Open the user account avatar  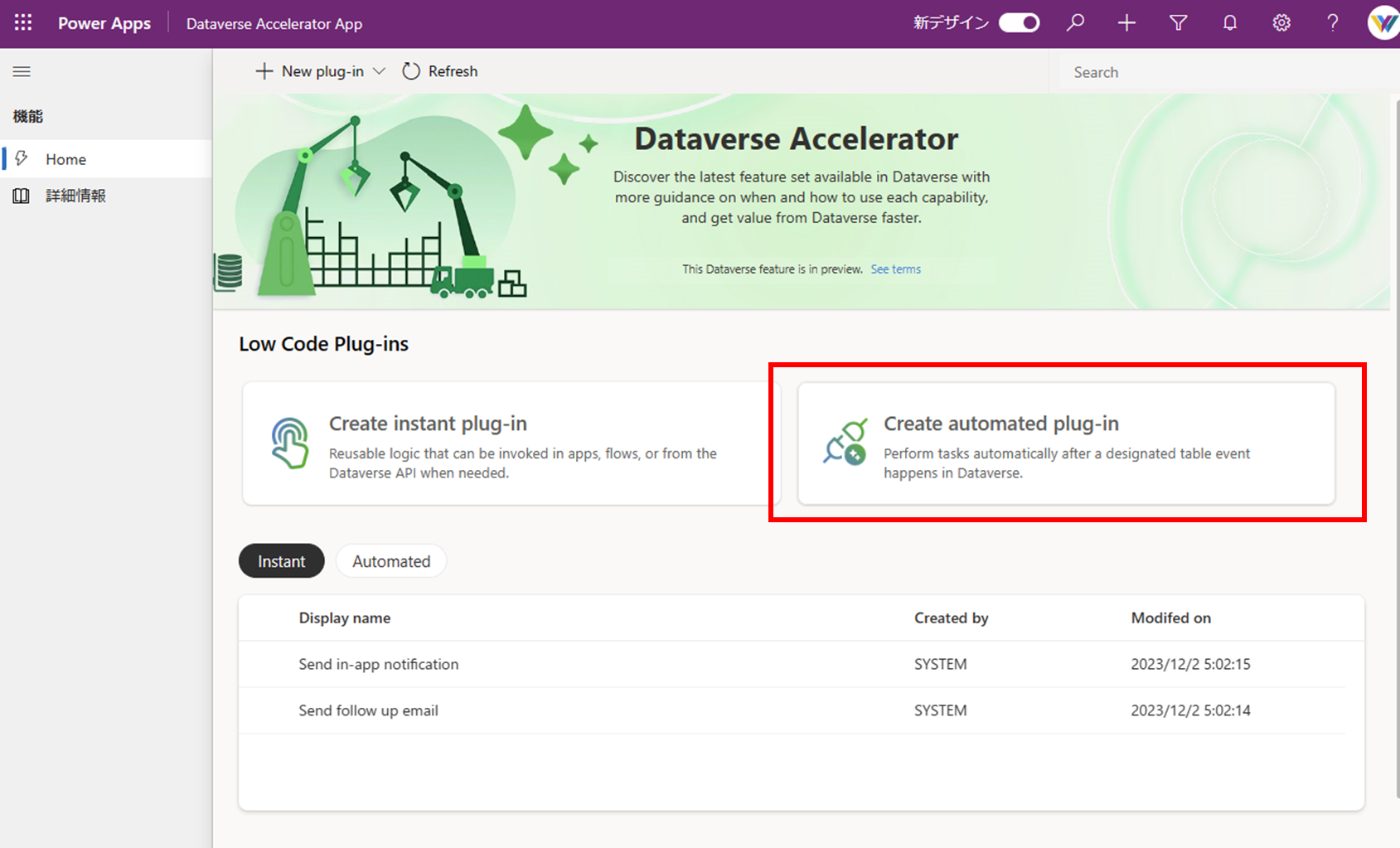pyautogui.click(x=1383, y=23)
